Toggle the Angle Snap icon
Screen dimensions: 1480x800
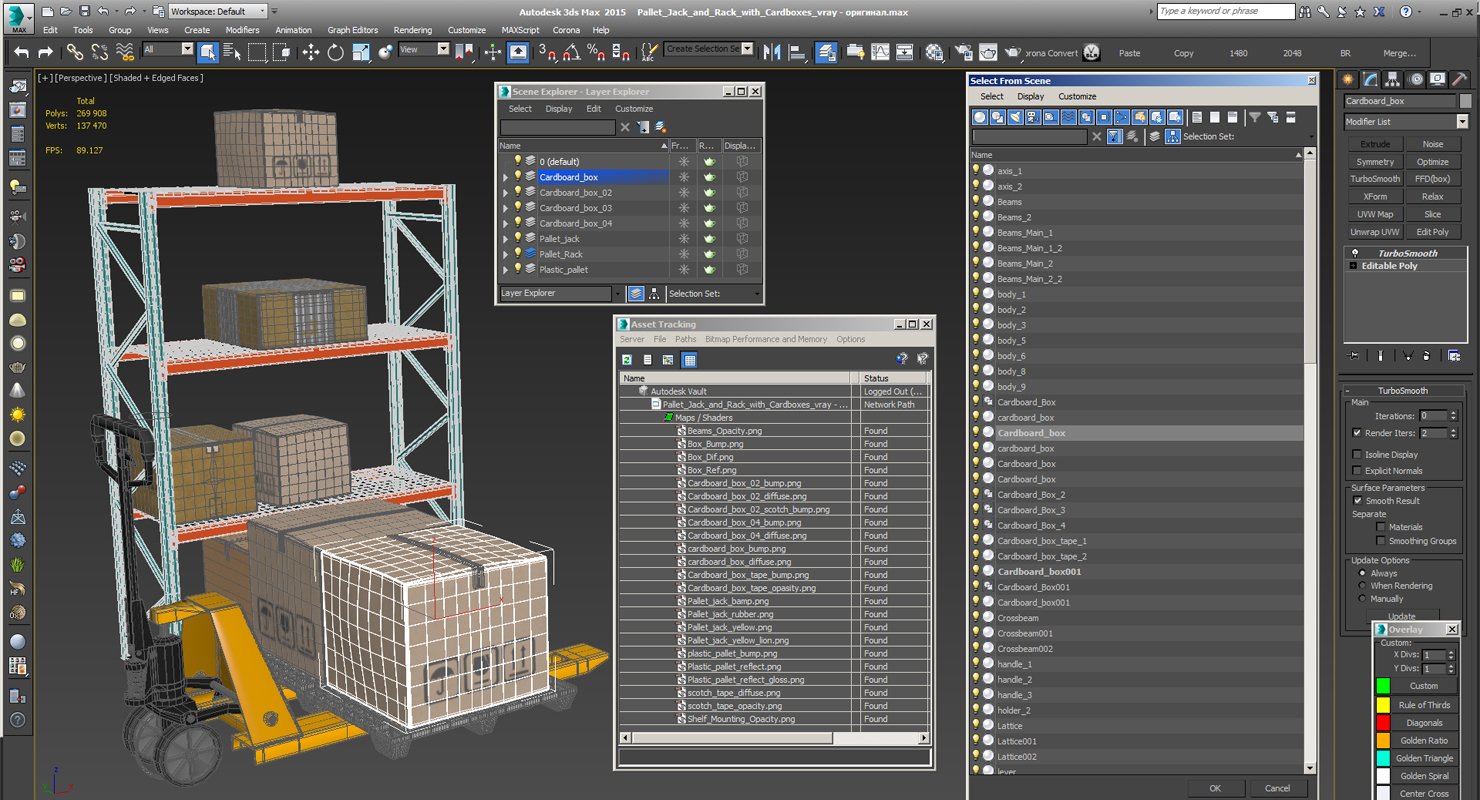point(572,52)
